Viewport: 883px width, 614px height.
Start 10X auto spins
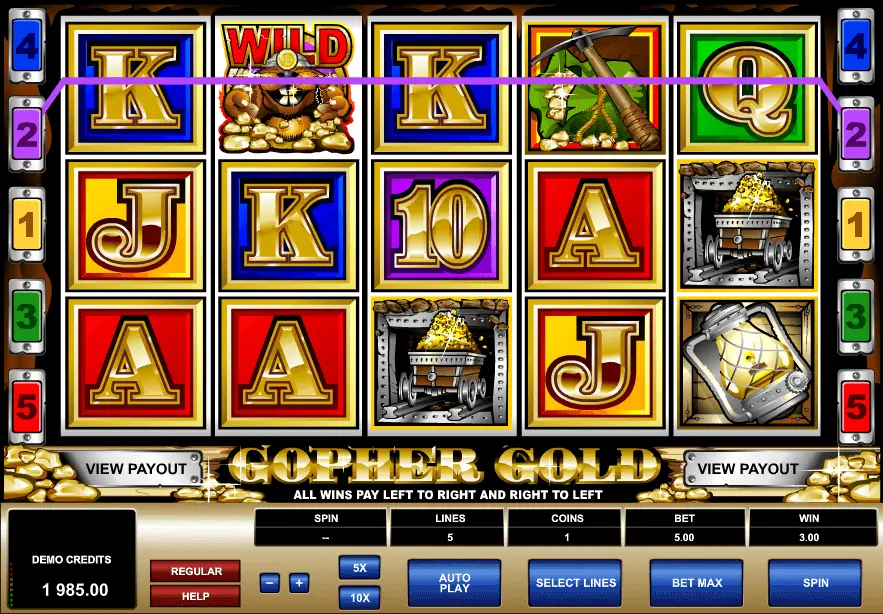[x=359, y=597]
